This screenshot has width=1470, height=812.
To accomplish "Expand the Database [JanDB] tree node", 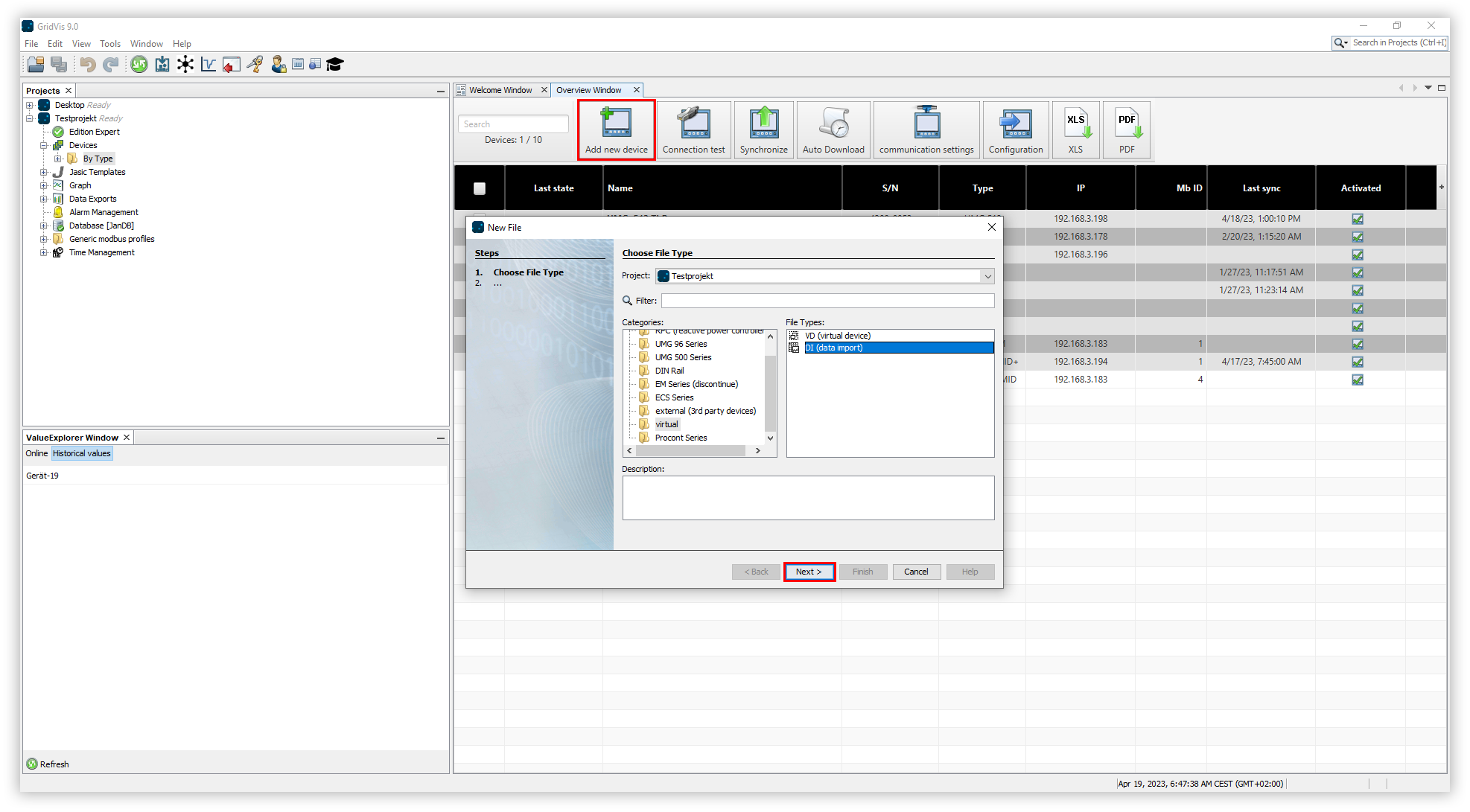I will 43,226.
